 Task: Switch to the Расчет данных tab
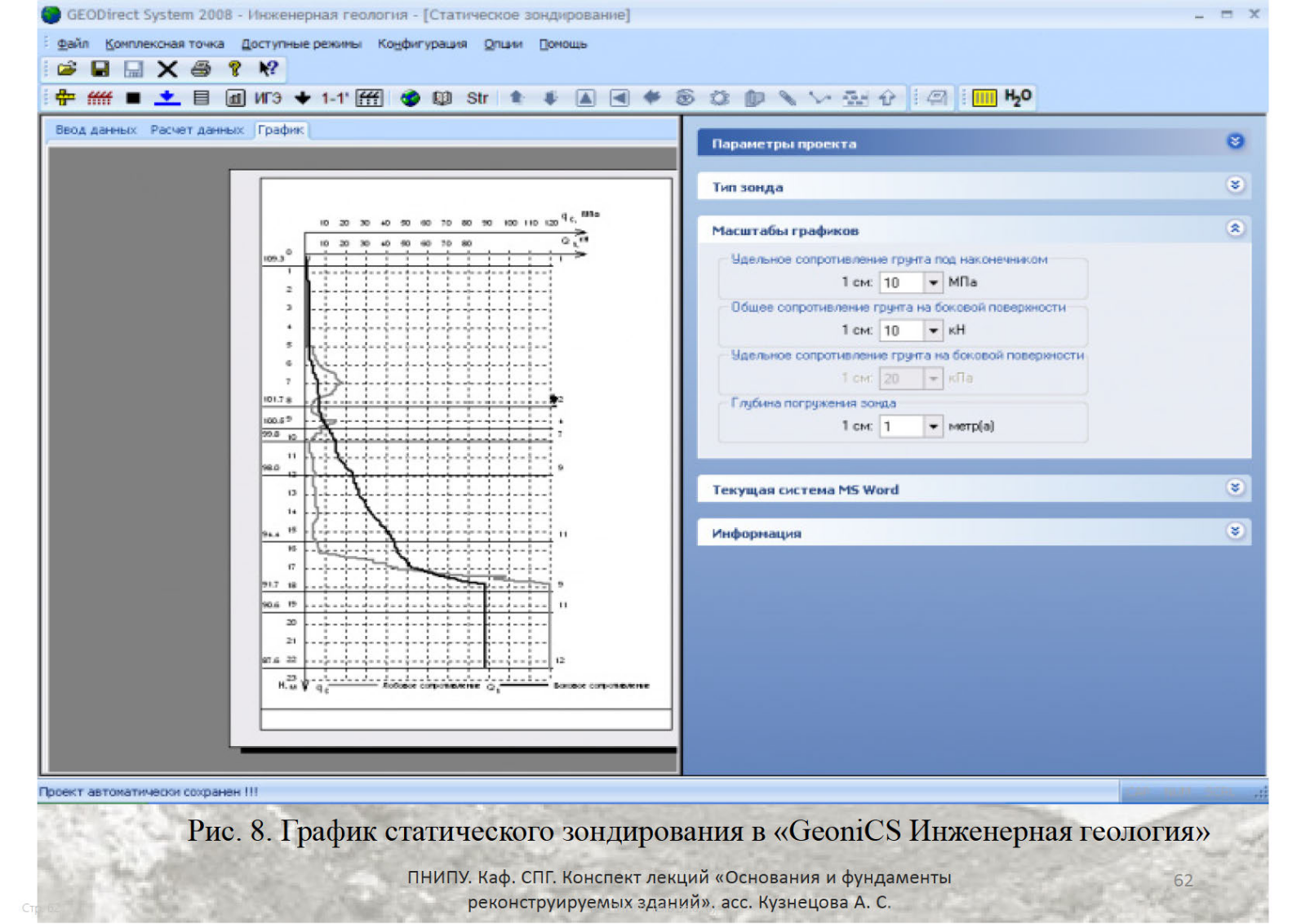(x=197, y=130)
